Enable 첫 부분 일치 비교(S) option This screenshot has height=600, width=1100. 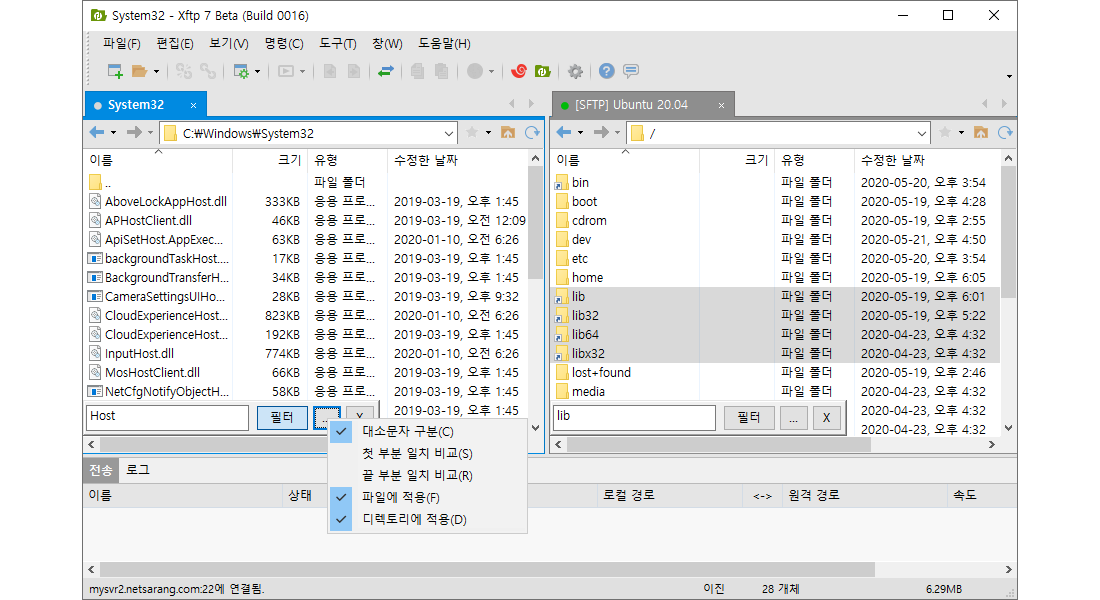(x=427, y=453)
